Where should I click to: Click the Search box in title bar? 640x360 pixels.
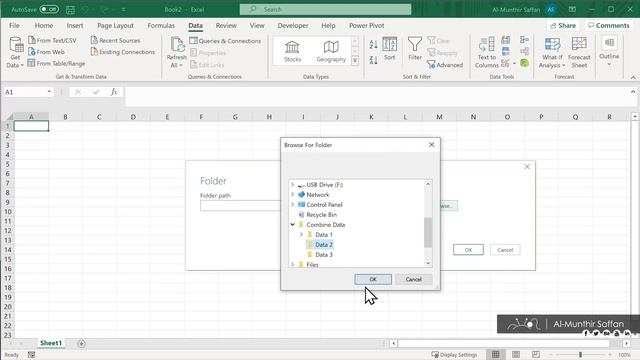[325, 9]
